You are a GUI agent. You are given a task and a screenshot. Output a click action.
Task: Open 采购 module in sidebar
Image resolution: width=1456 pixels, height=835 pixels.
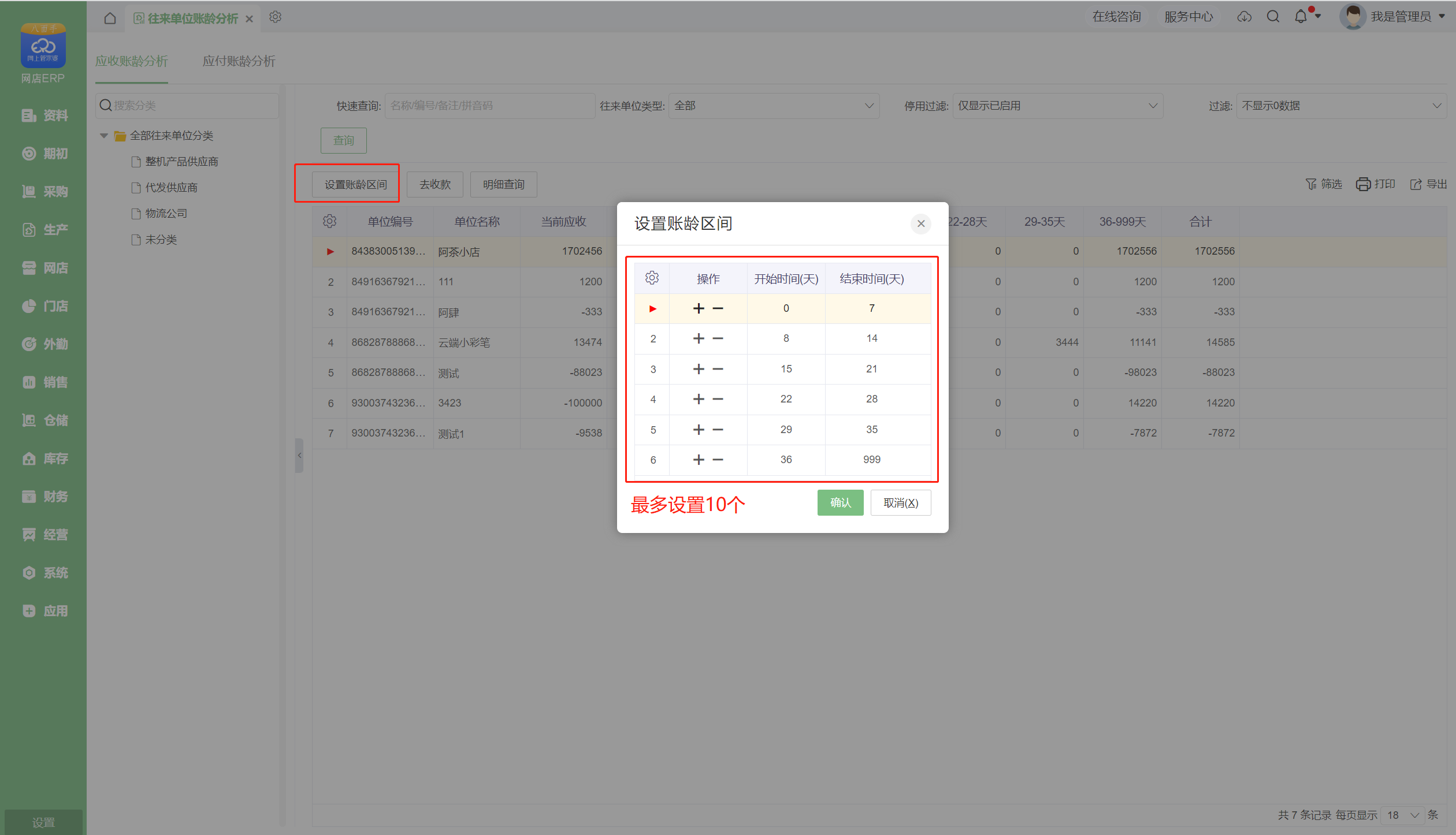[x=44, y=192]
